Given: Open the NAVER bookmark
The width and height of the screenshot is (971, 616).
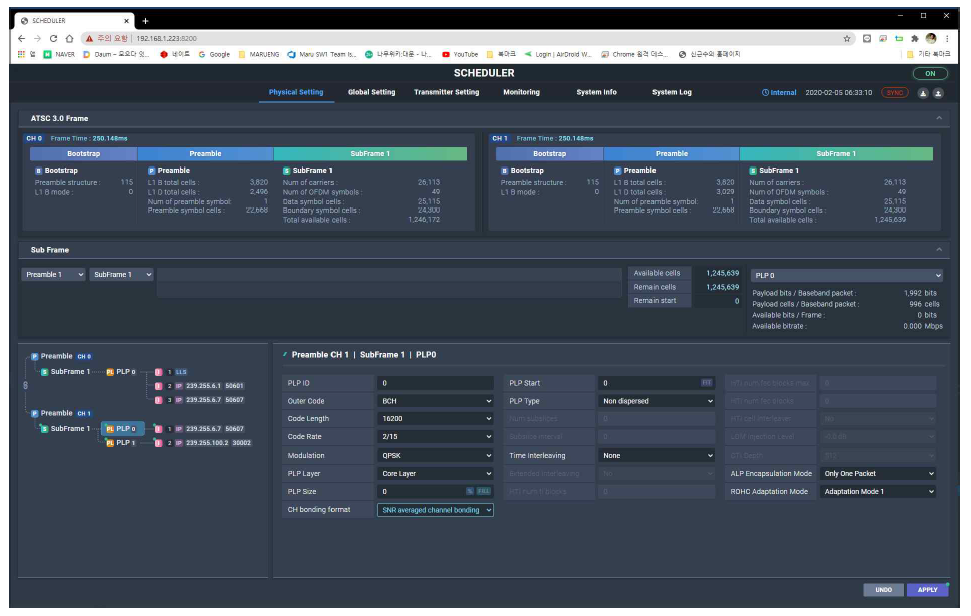Looking at the screenshot, I should pyautogui.click(x=59, y=54).
